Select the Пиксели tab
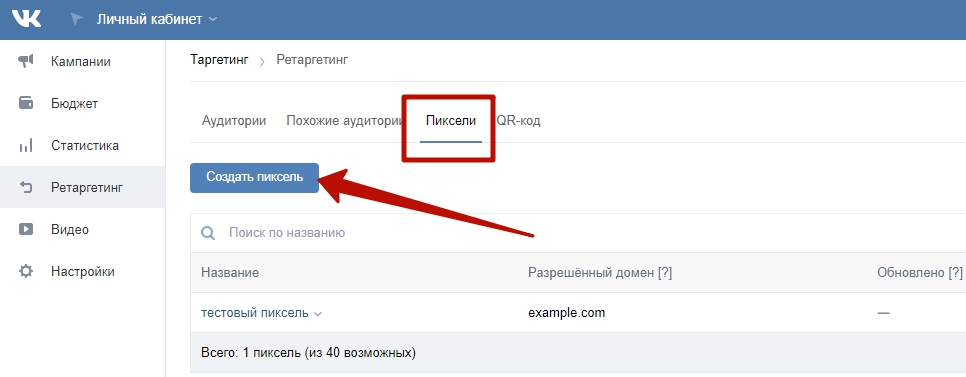 coord(451,121)
